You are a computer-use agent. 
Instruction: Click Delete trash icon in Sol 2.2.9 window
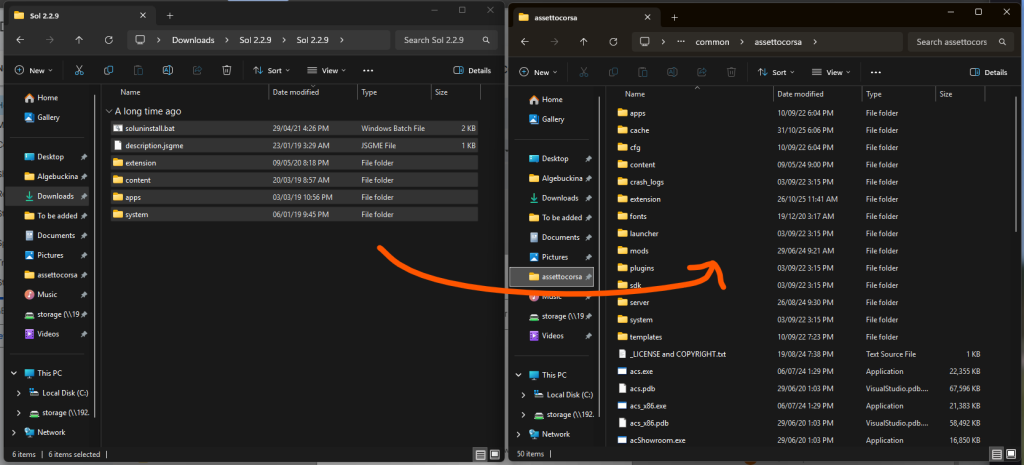226,71
